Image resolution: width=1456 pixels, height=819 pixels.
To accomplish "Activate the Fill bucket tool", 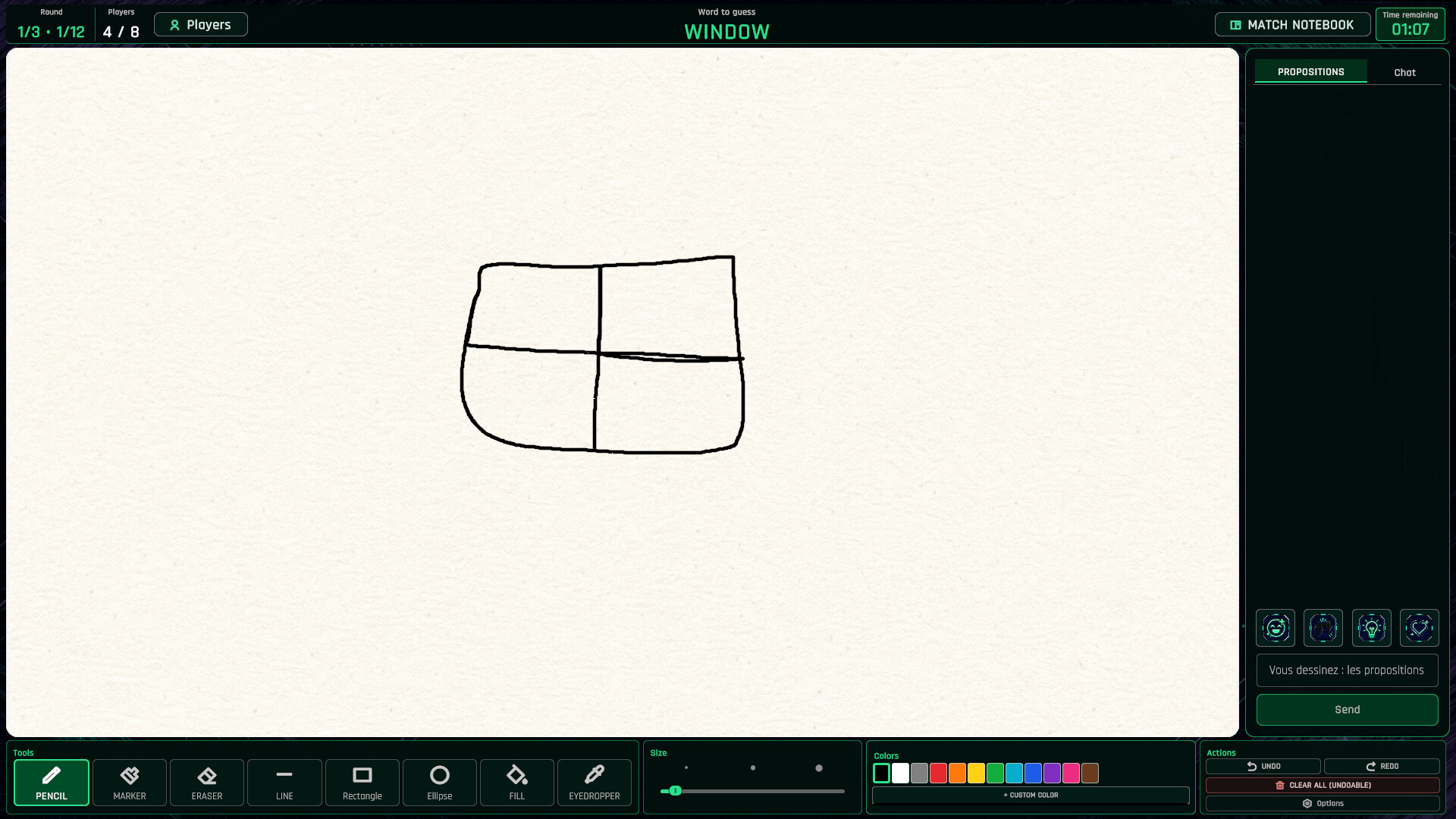I will tap(517, 783).
